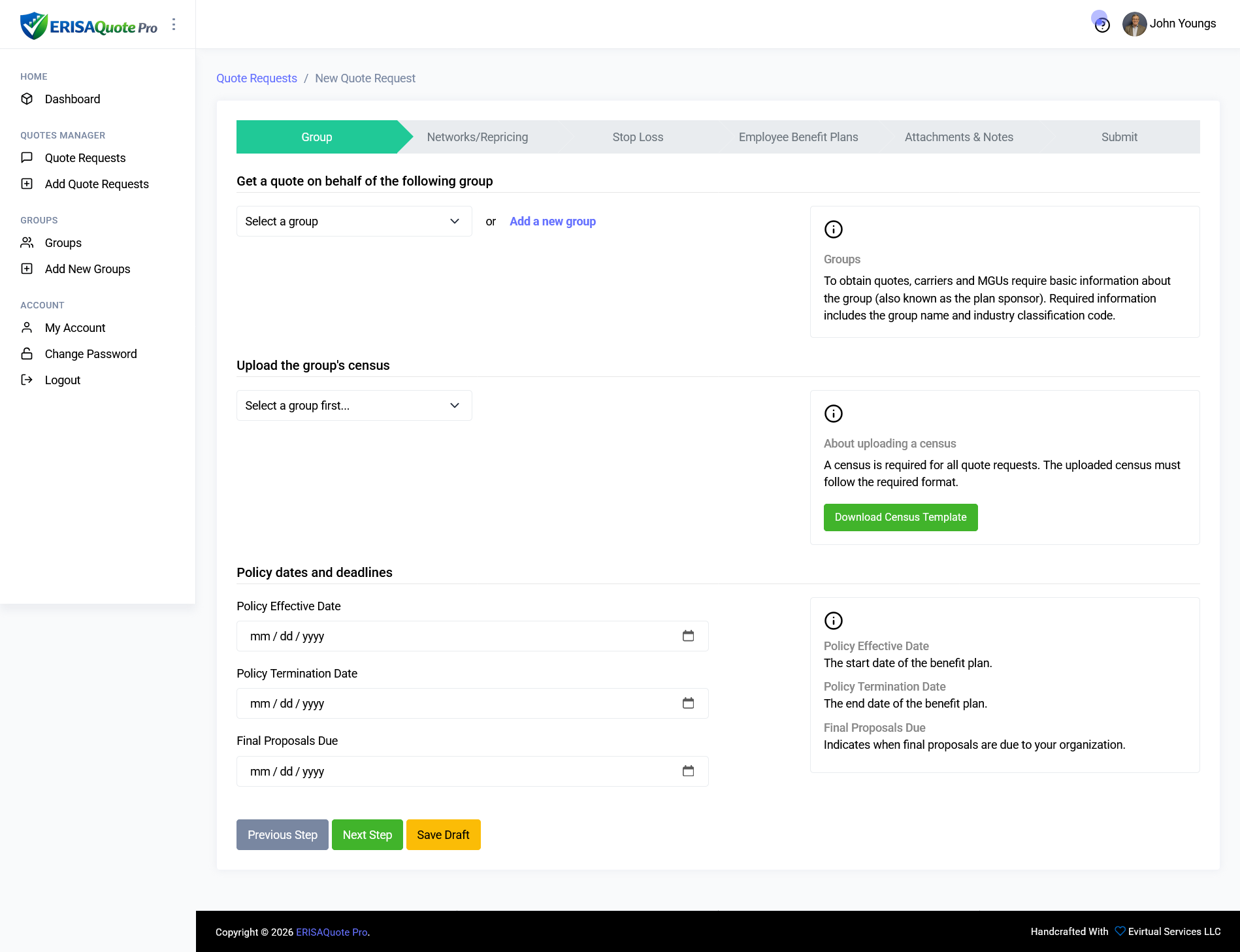This screenshot has width=1240, height=952.
Task: Go to the Stop Loss step tab
Action: (637, 137)
